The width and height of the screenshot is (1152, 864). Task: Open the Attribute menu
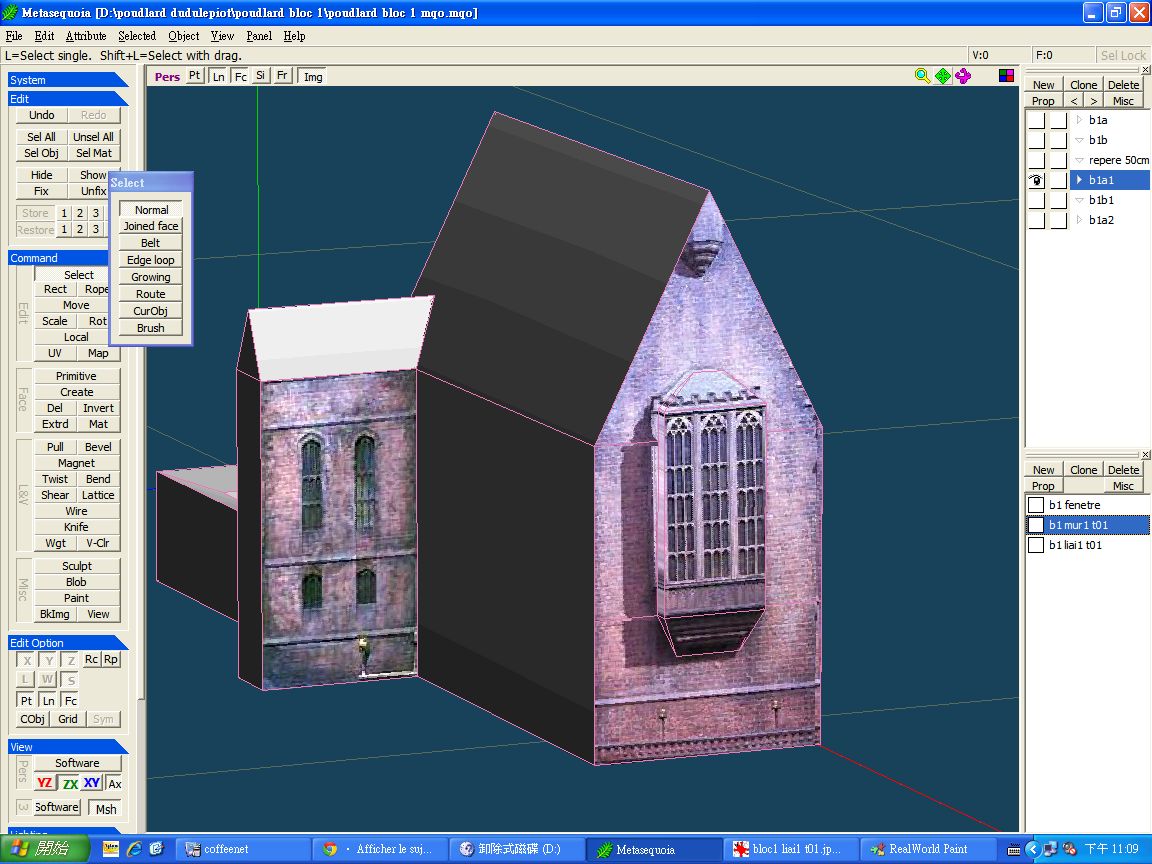85,36
